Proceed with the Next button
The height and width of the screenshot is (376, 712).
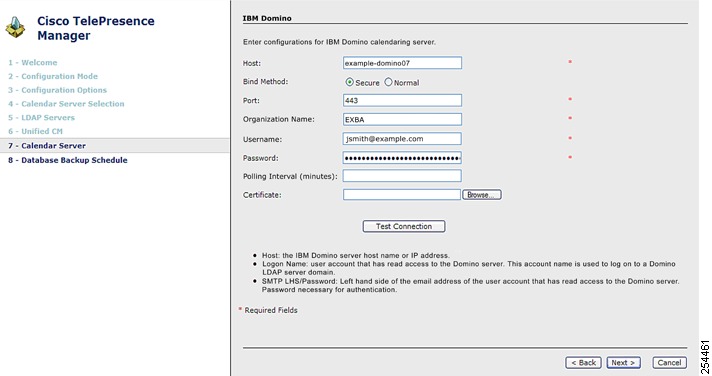(x=623, y=362)
